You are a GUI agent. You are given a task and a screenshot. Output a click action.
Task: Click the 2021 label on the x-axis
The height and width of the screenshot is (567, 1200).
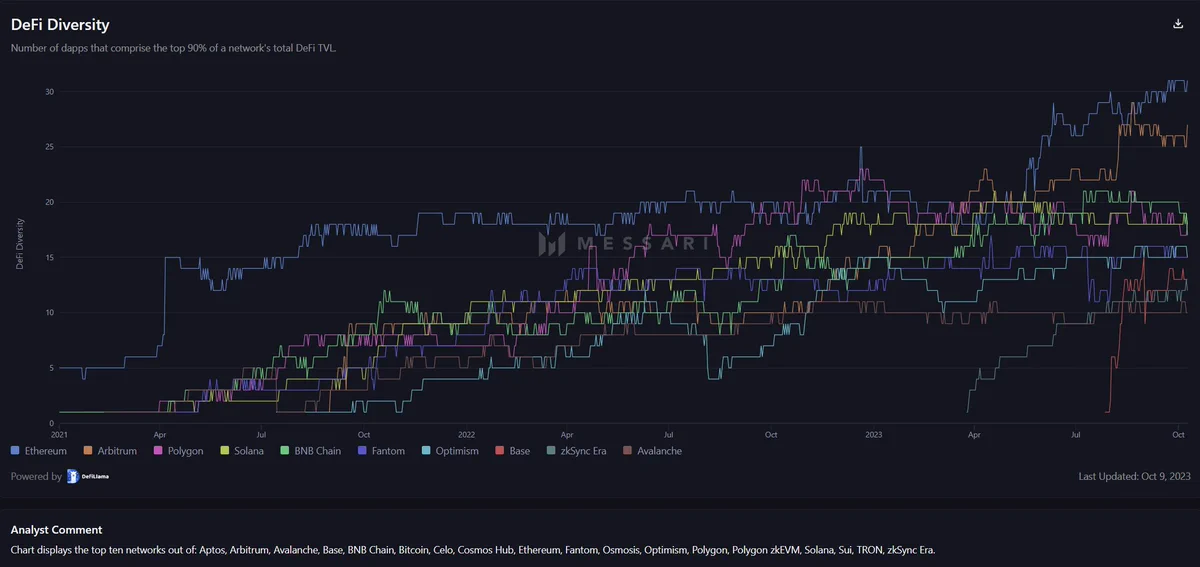pos(59,435)
